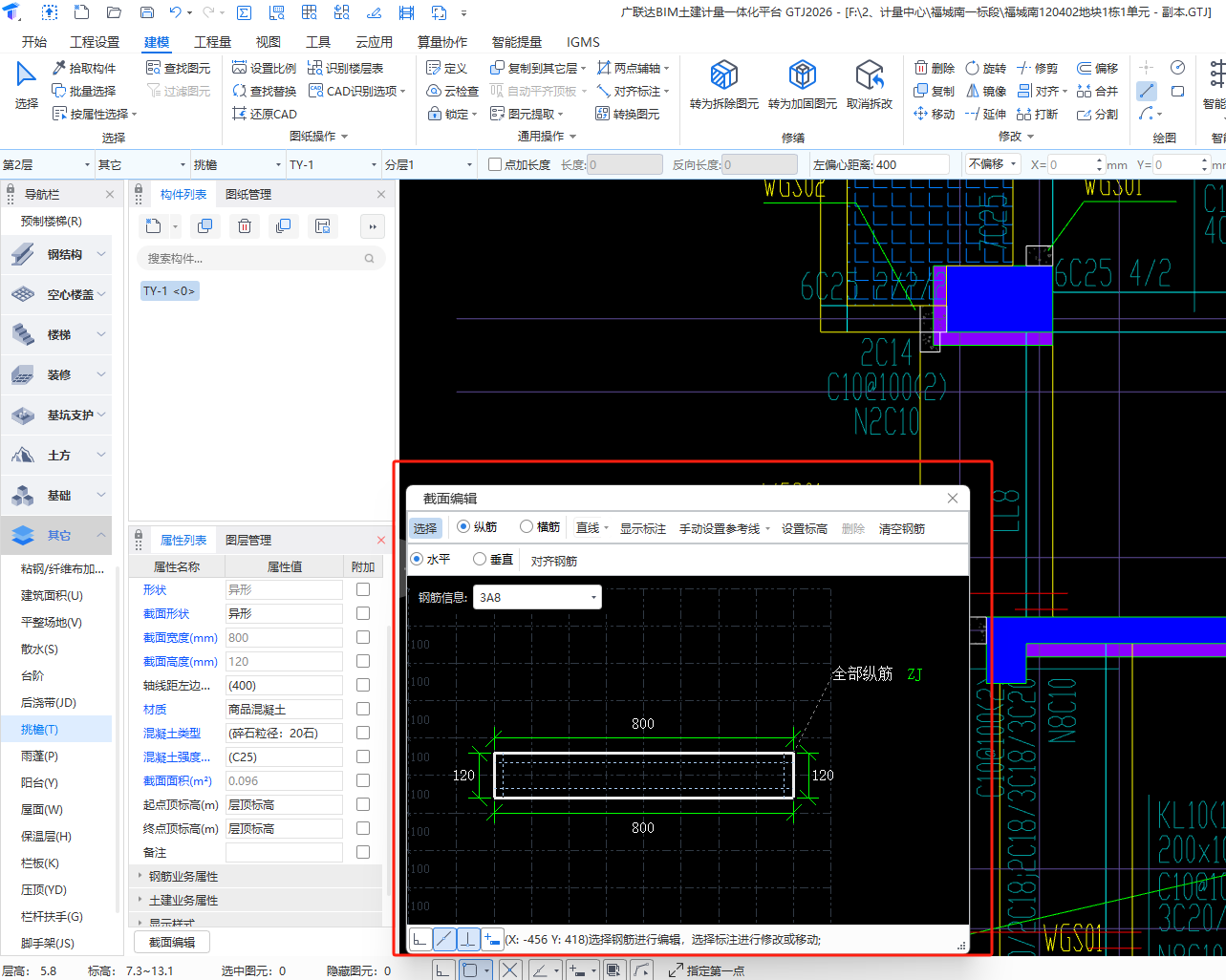Click the 批量选择 tool

[x=84, y=91]
